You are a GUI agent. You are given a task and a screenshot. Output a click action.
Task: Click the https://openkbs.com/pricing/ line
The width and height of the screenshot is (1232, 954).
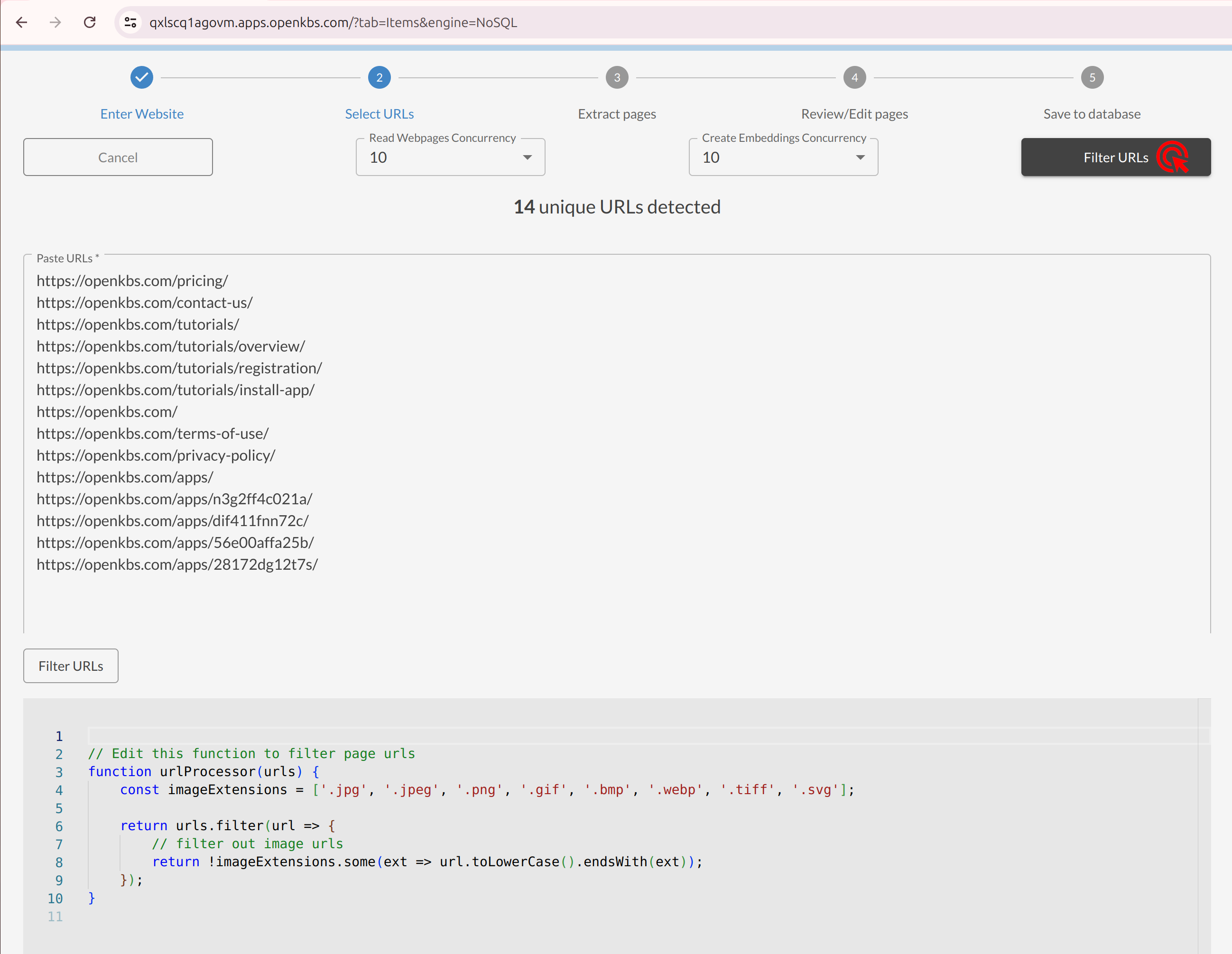[132, 280]
